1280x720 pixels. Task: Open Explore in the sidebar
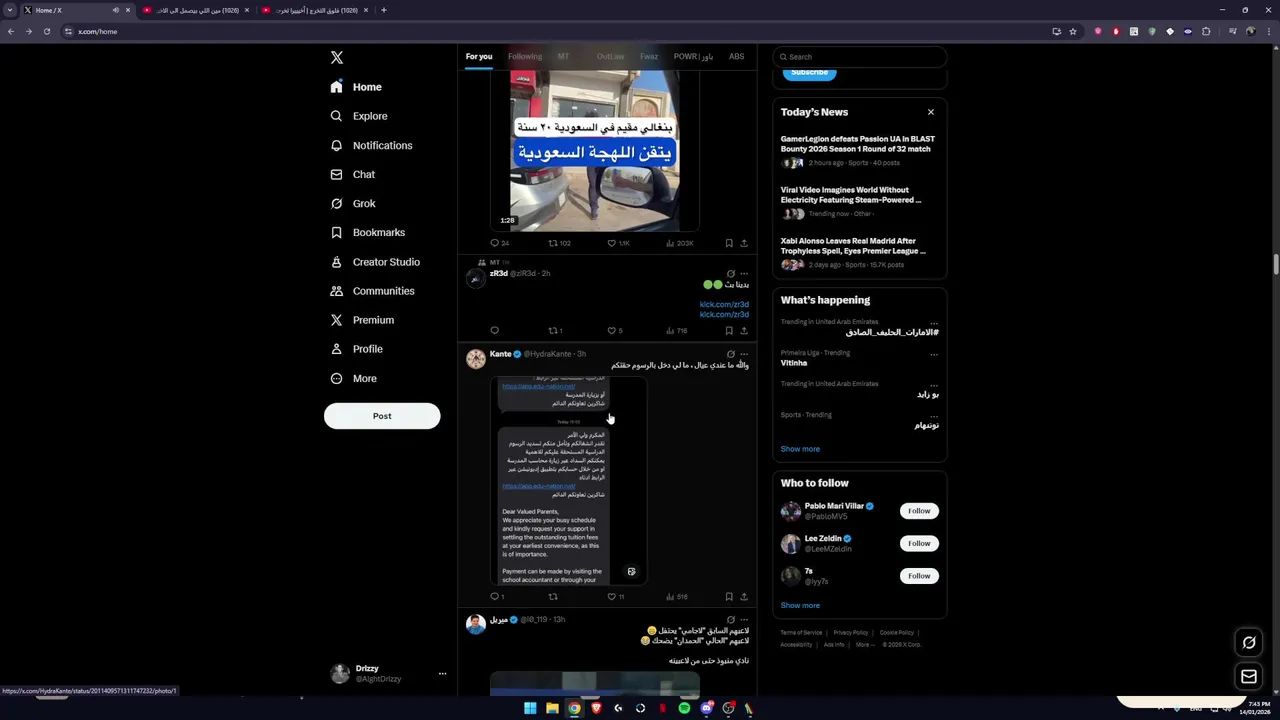(359, 116)
